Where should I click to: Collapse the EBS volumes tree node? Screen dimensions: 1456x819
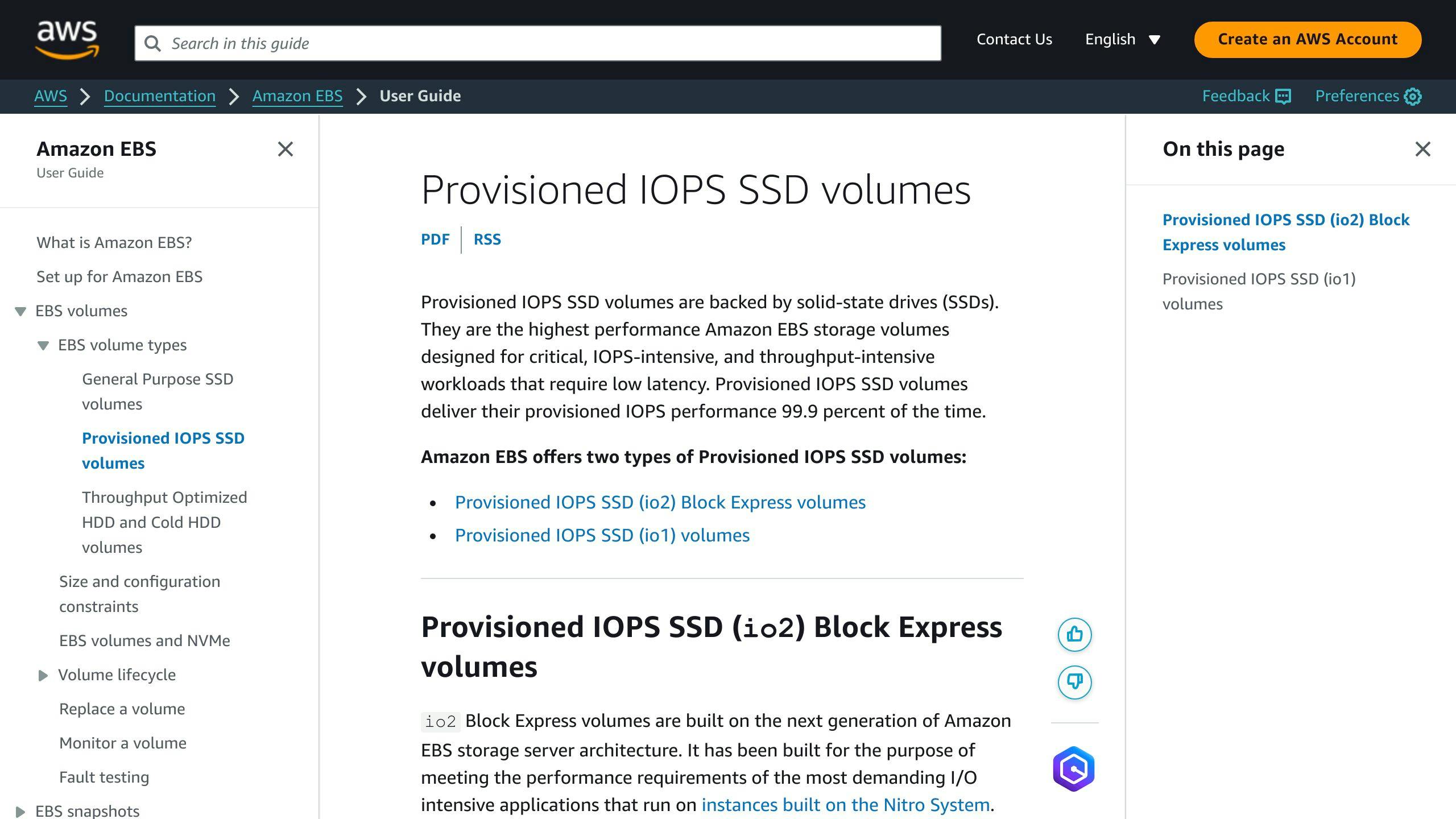coord(20,311)
